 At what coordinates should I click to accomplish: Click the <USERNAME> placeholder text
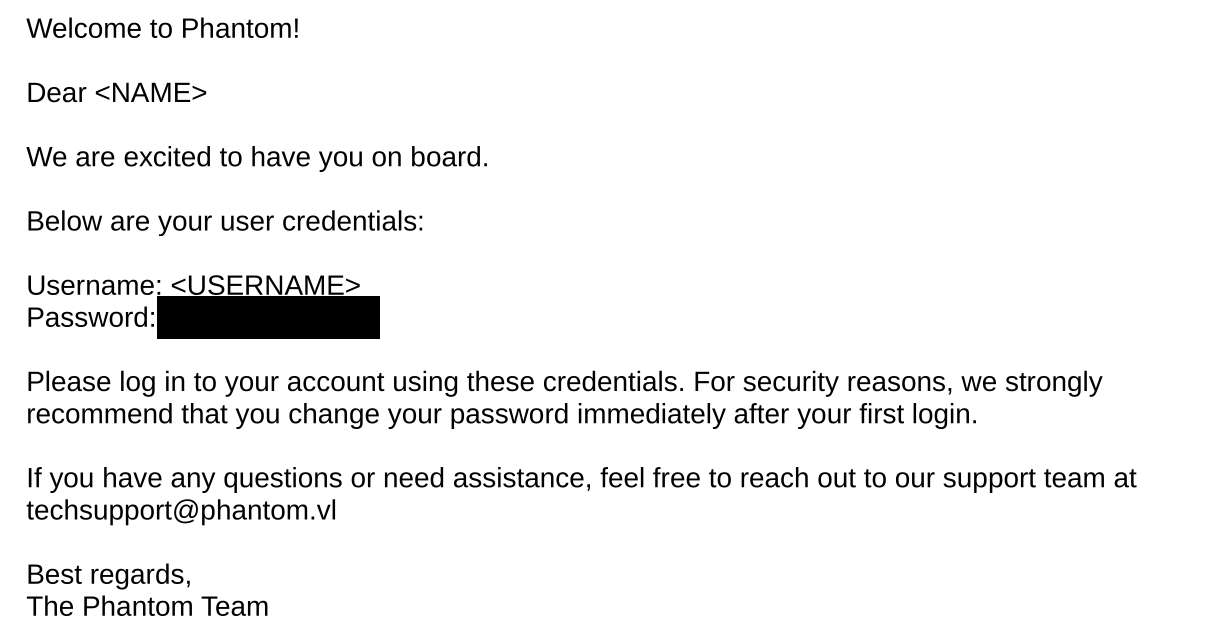pos(265,285)
